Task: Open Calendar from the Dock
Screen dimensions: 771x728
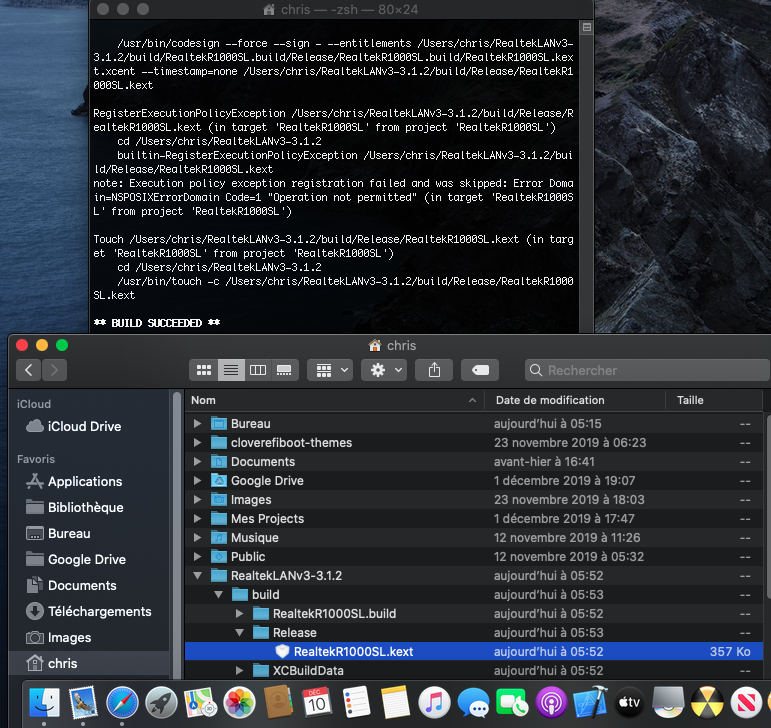Action: click(x=317, y=702)
